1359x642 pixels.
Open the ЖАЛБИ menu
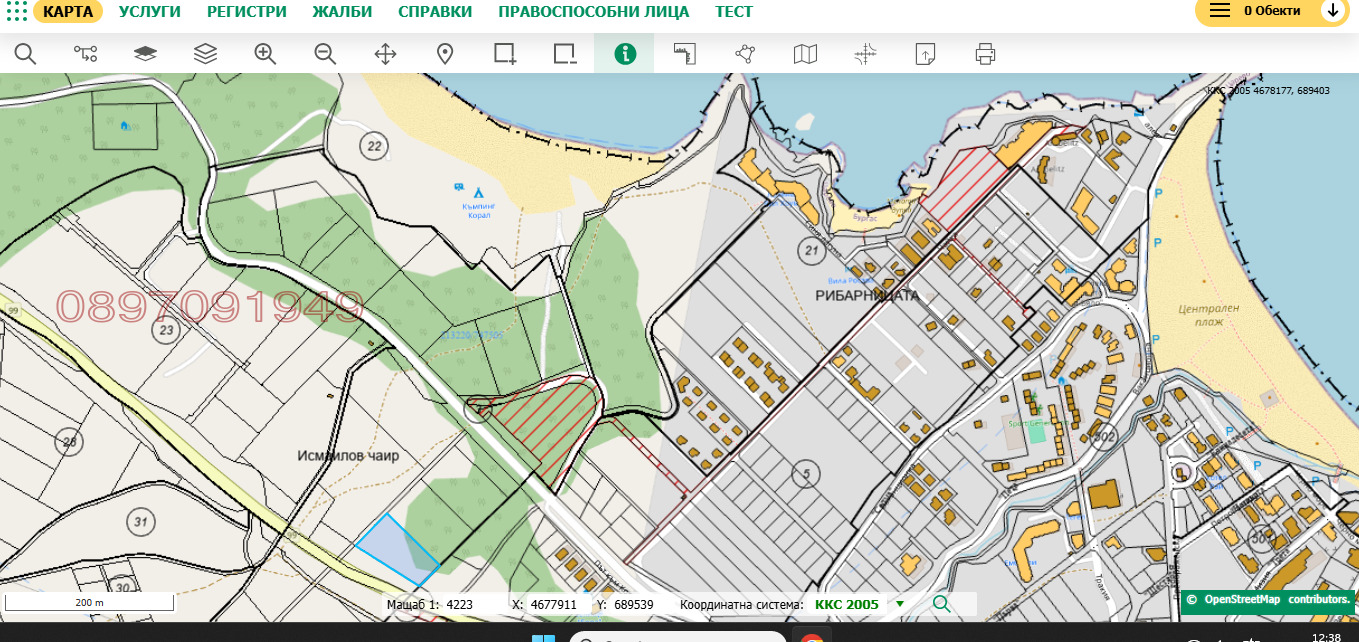[342, 12]
